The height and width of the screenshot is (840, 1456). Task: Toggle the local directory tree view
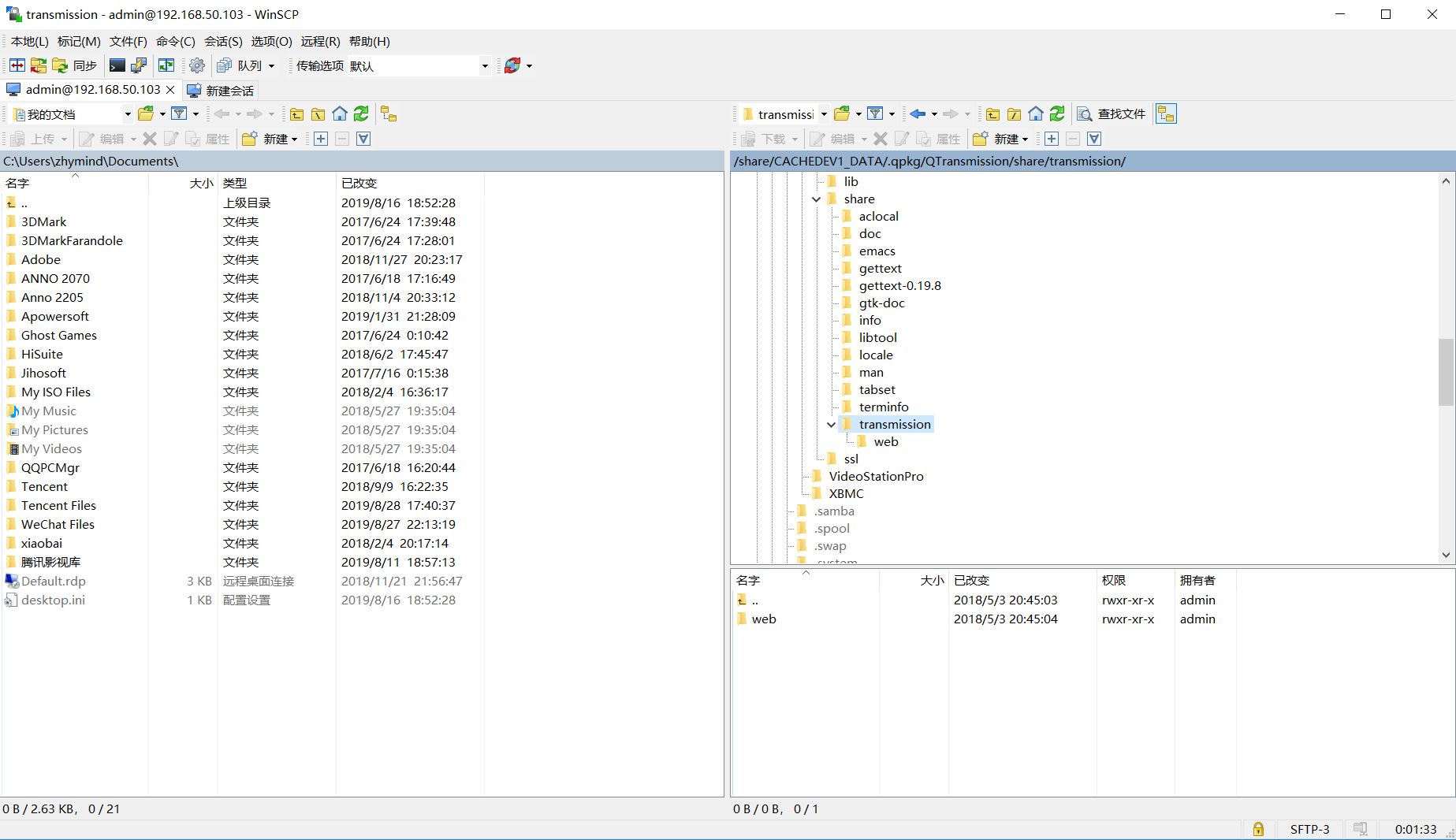click(389, 114)
